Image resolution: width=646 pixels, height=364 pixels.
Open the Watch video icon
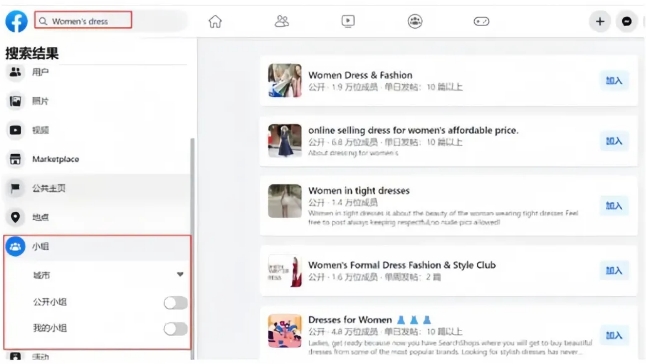[x=348, y=21]
